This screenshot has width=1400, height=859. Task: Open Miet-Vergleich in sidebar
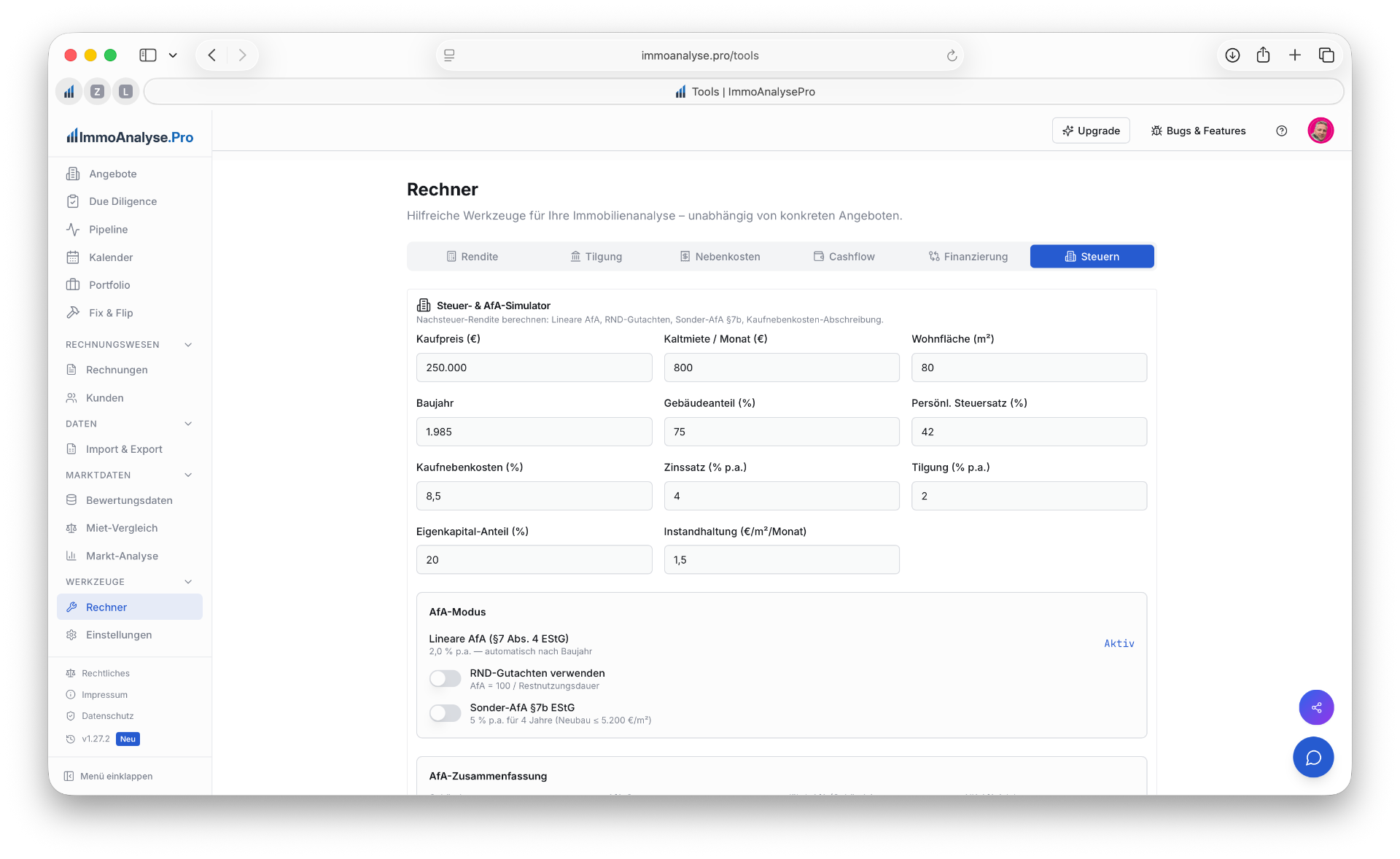(130, 528)
